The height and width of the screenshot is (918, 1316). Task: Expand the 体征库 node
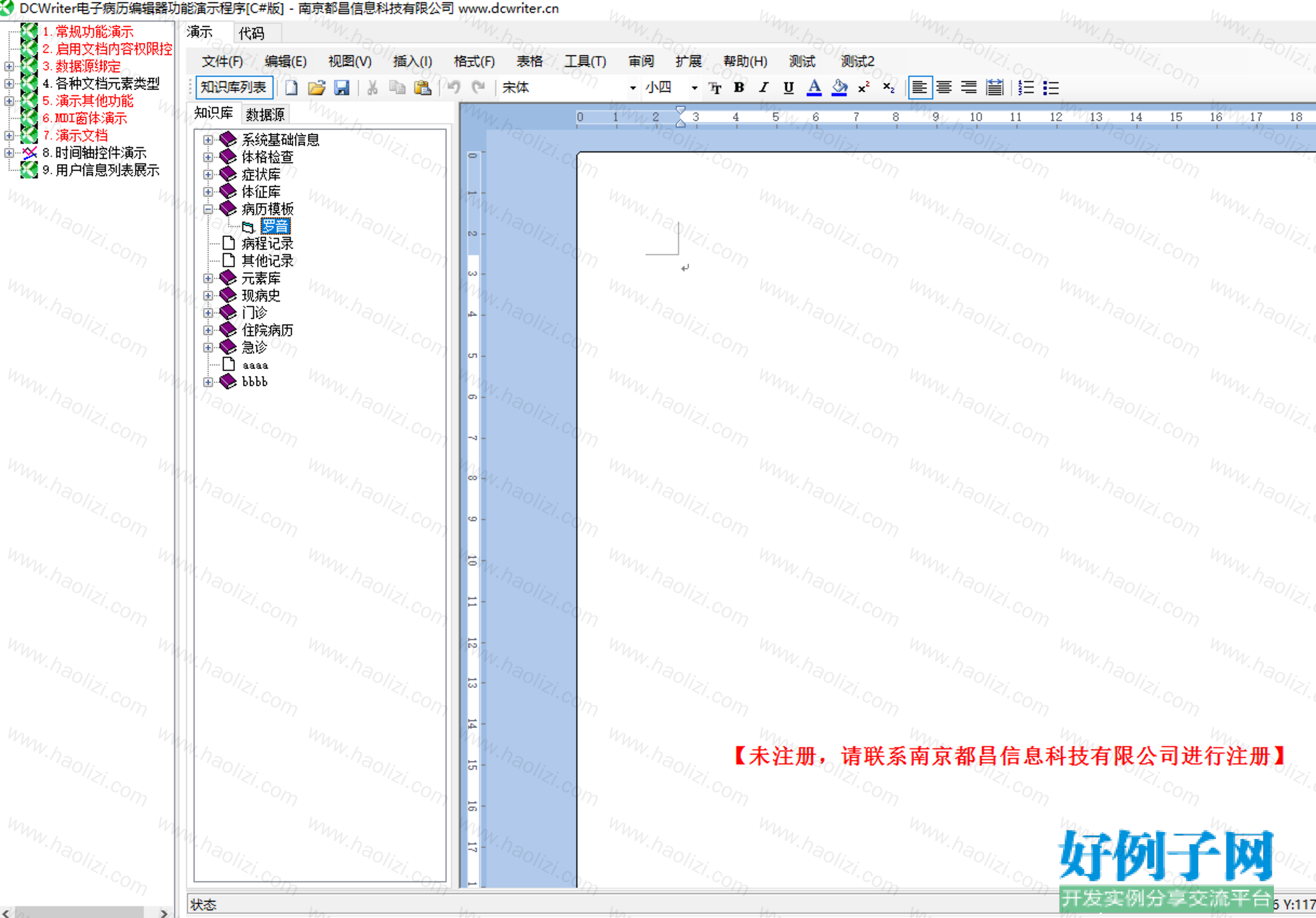(208, 191)
